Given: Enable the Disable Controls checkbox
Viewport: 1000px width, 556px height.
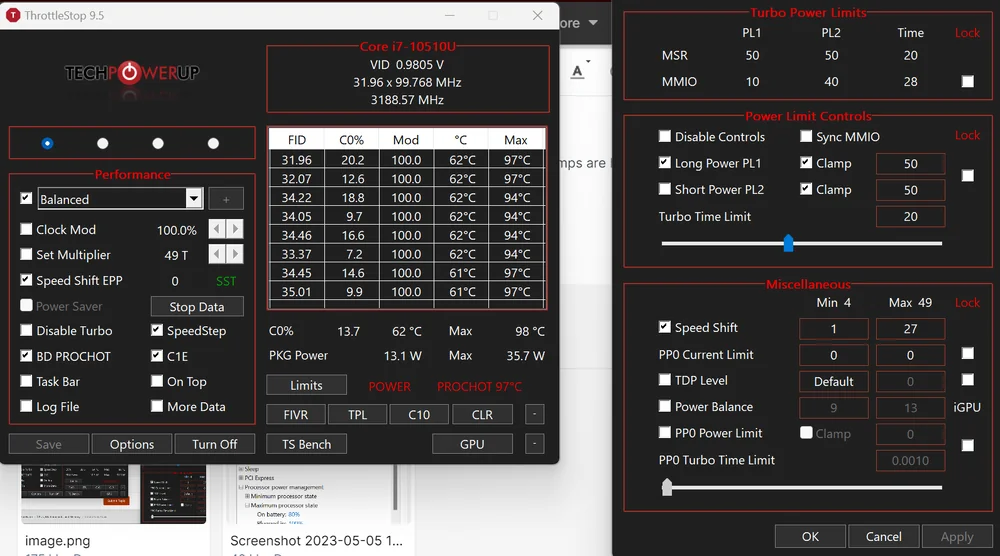Looking at the screenshot, I should tap(665, 136).
